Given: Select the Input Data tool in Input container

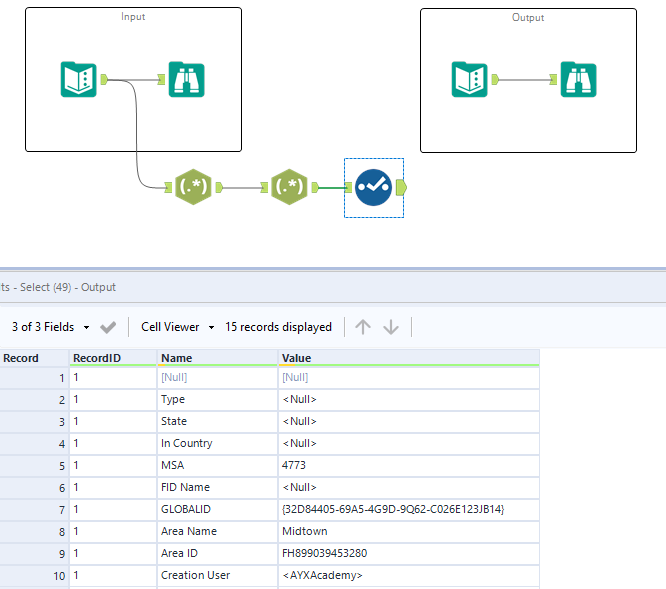Looking at the screenshot, I should 79,79.
